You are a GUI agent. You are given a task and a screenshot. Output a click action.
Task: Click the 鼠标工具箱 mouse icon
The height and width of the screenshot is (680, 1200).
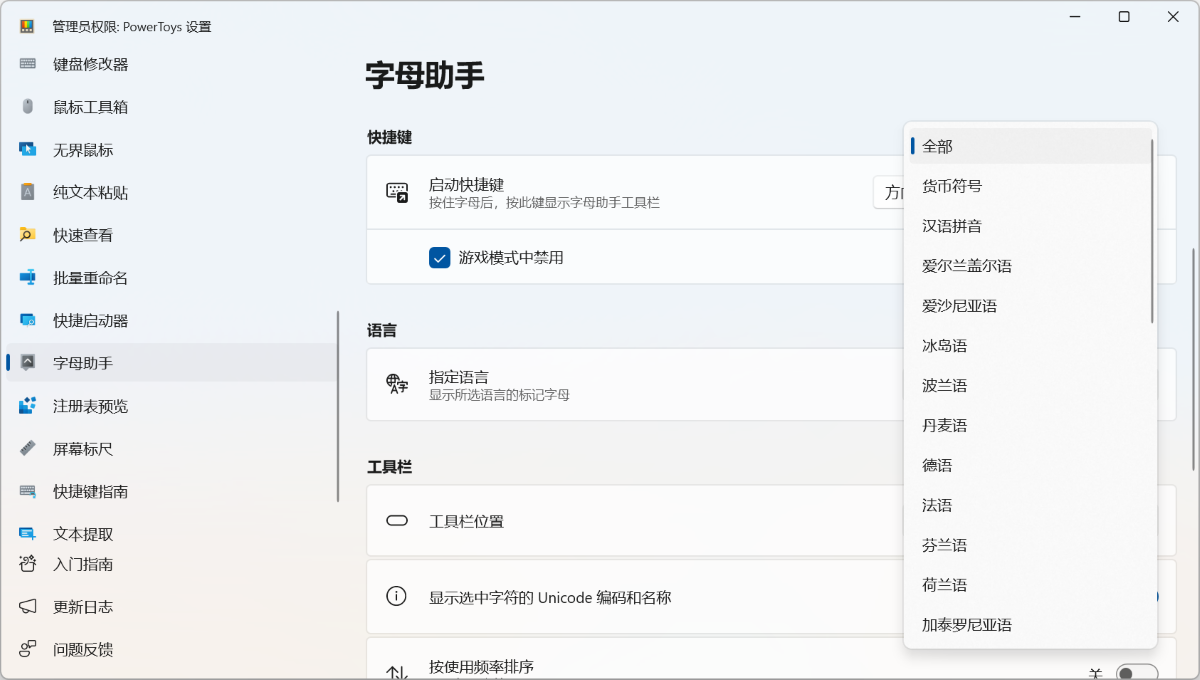point(28,107)
